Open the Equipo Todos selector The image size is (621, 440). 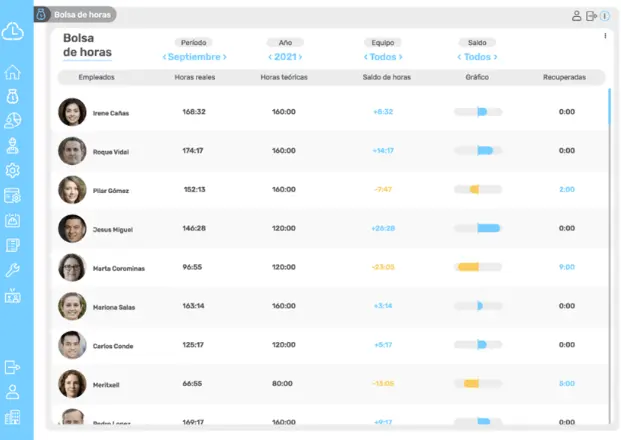(383, 57)
